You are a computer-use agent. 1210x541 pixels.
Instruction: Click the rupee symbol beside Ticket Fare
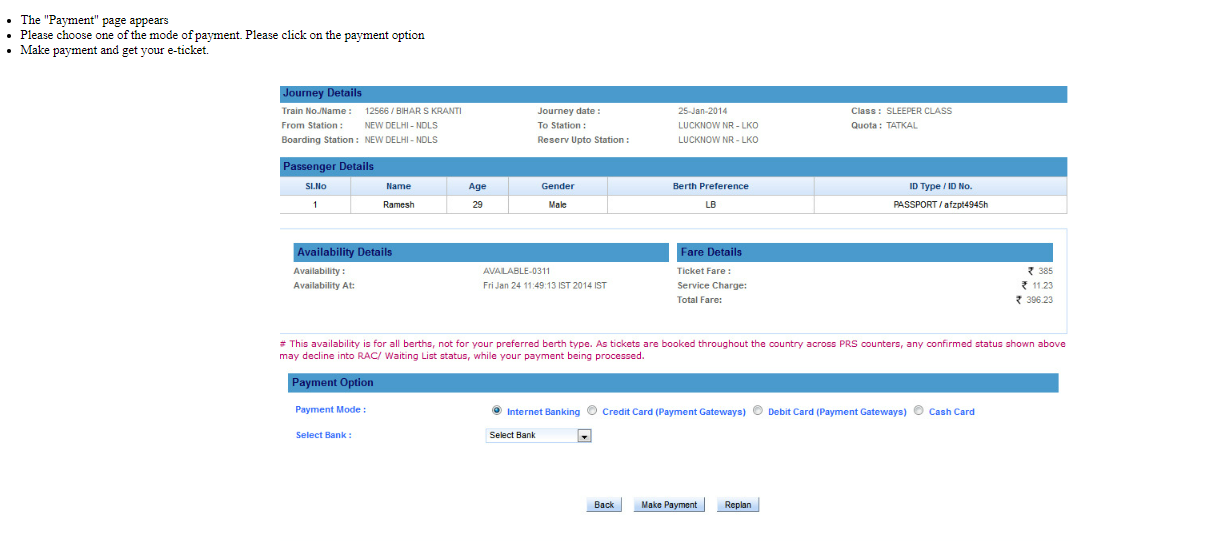(x=1030, y=272)
